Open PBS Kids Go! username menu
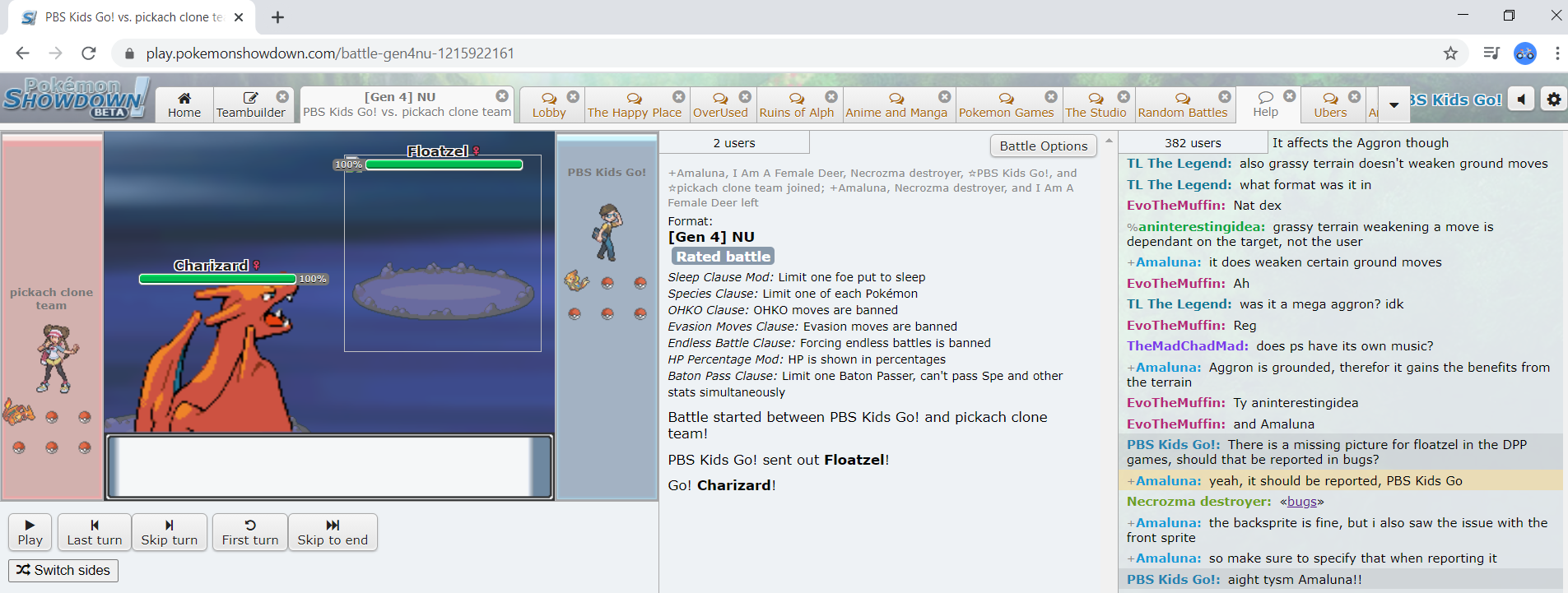 coord(1456,100)
